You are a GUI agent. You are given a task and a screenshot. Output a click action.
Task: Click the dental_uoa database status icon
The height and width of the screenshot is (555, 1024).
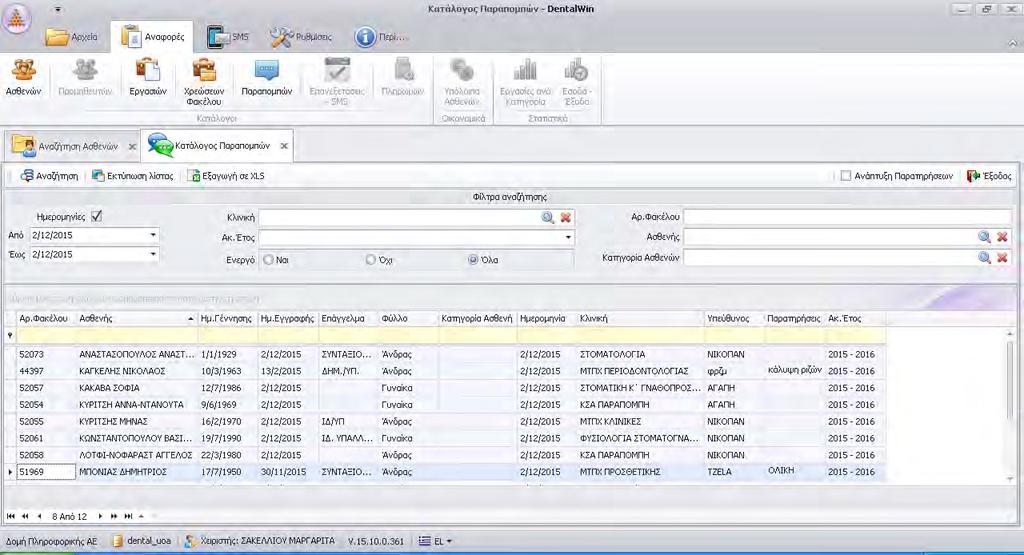[x=118, y=541]
